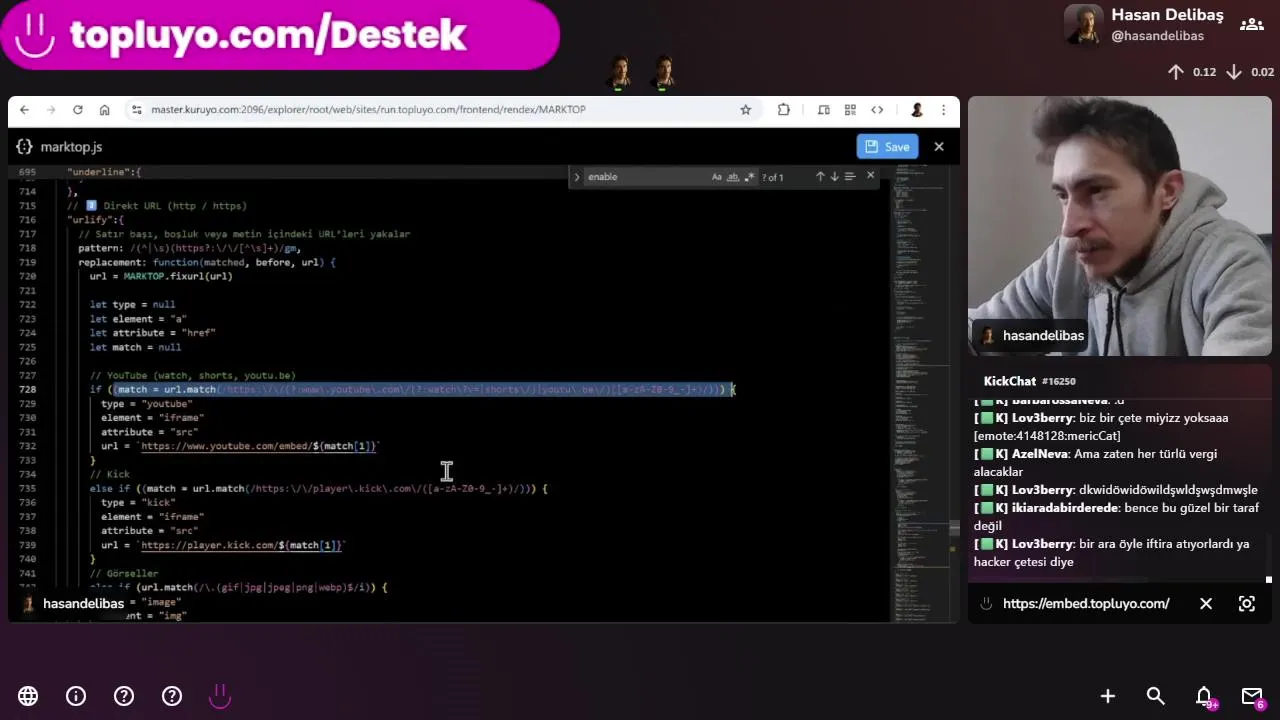
Task: Click the hasandelibas webcam video
Action: (1120, 226)
